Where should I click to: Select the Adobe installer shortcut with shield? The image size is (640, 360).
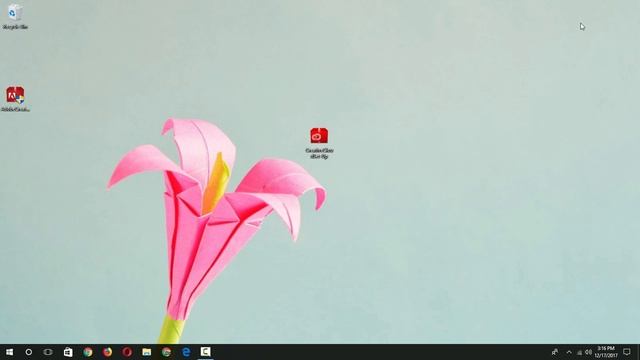(15, 99)
